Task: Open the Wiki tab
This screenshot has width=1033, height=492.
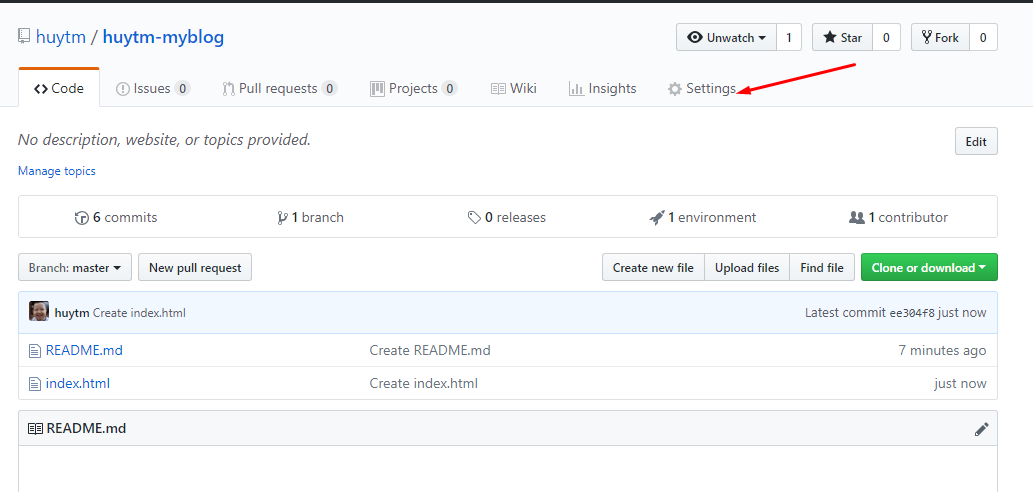Action: pos(514,88)
